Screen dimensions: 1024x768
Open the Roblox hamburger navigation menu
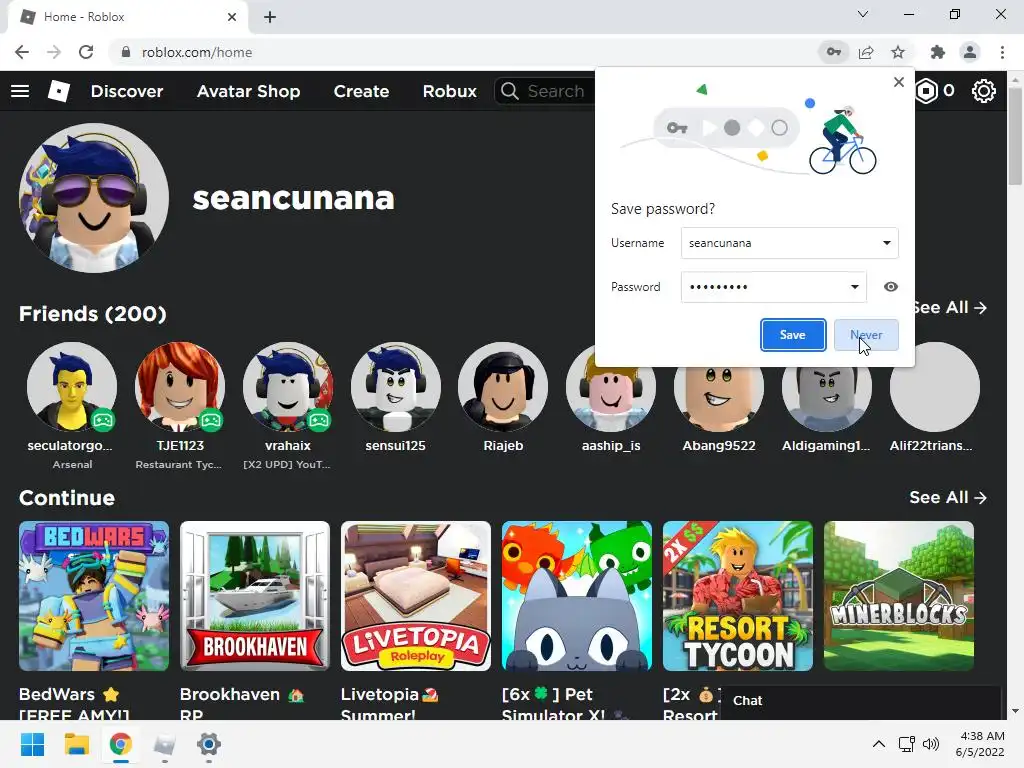pos(20,91)
